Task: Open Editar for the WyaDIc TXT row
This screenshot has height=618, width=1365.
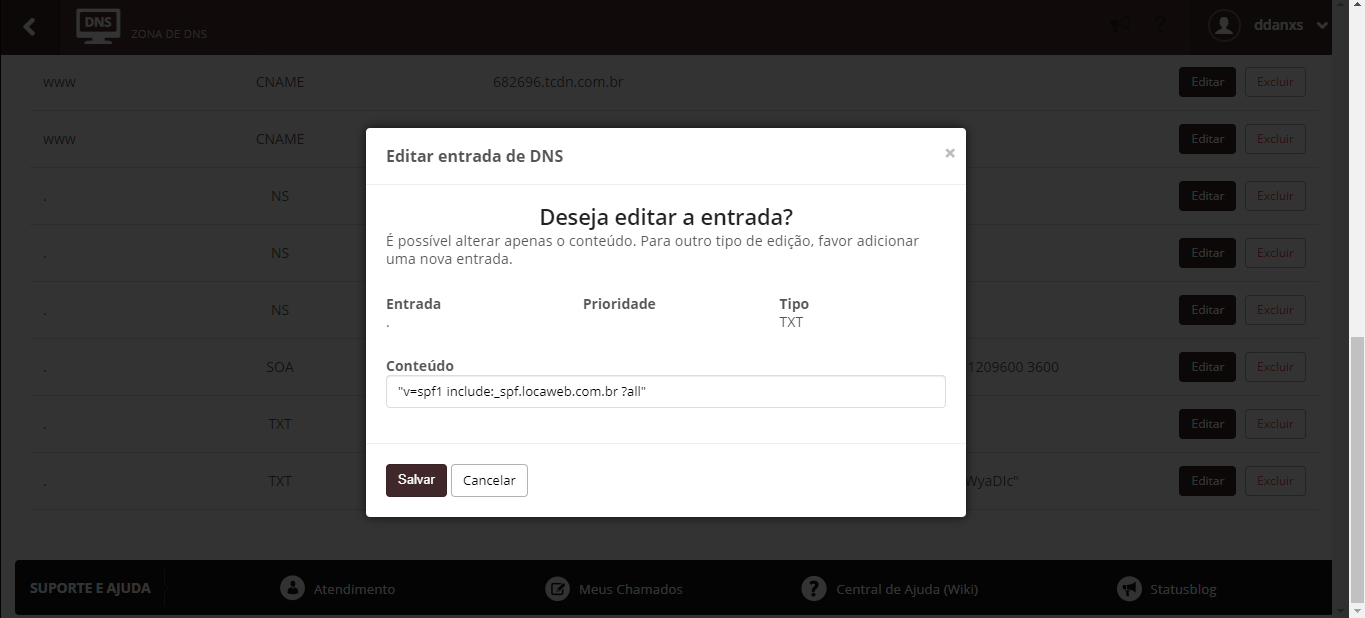Action: point(1207,481)
